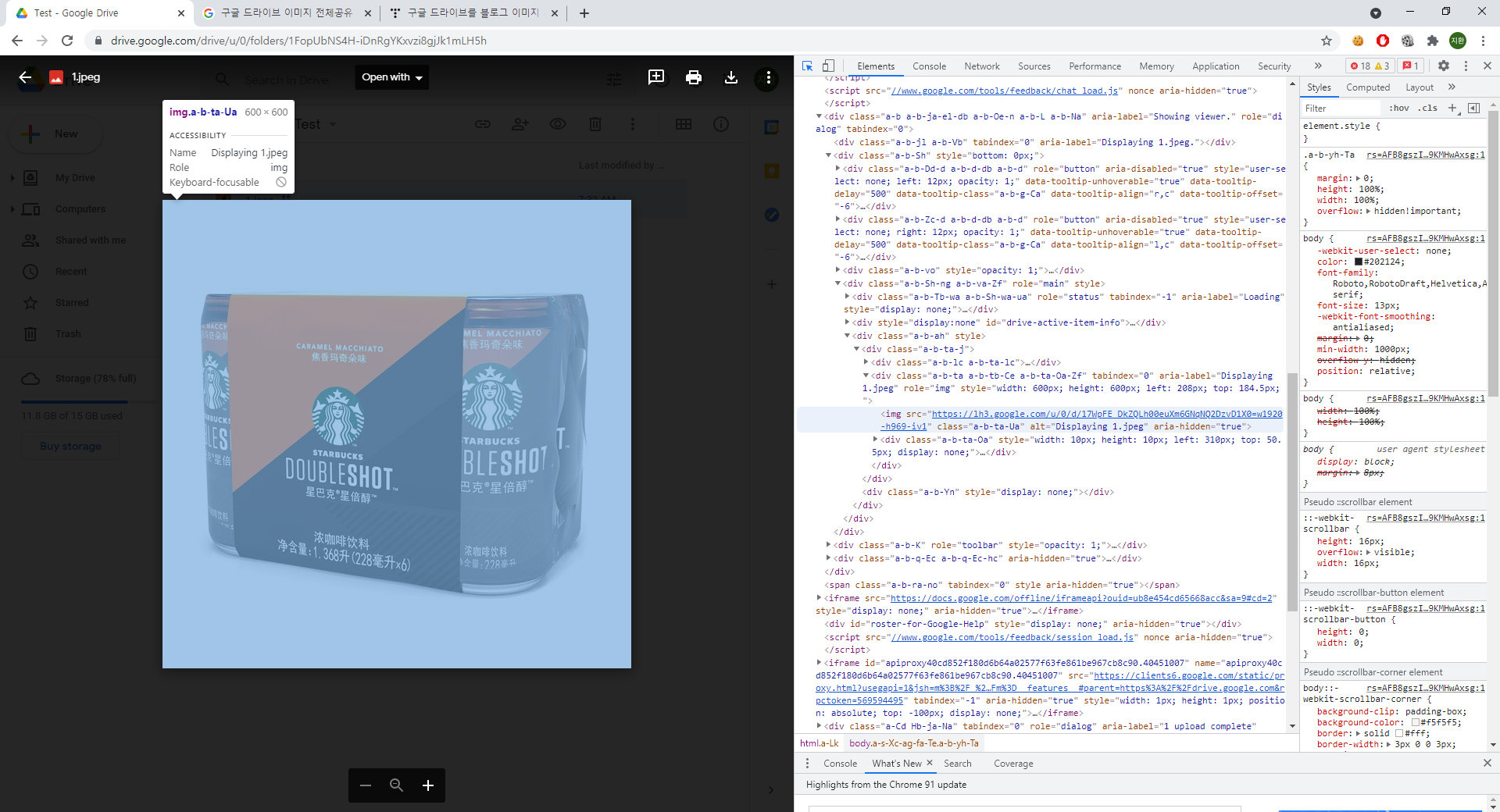Select html.a-Lk breadcrumb
Screen dimensions: 1500x812
[819, 744]
